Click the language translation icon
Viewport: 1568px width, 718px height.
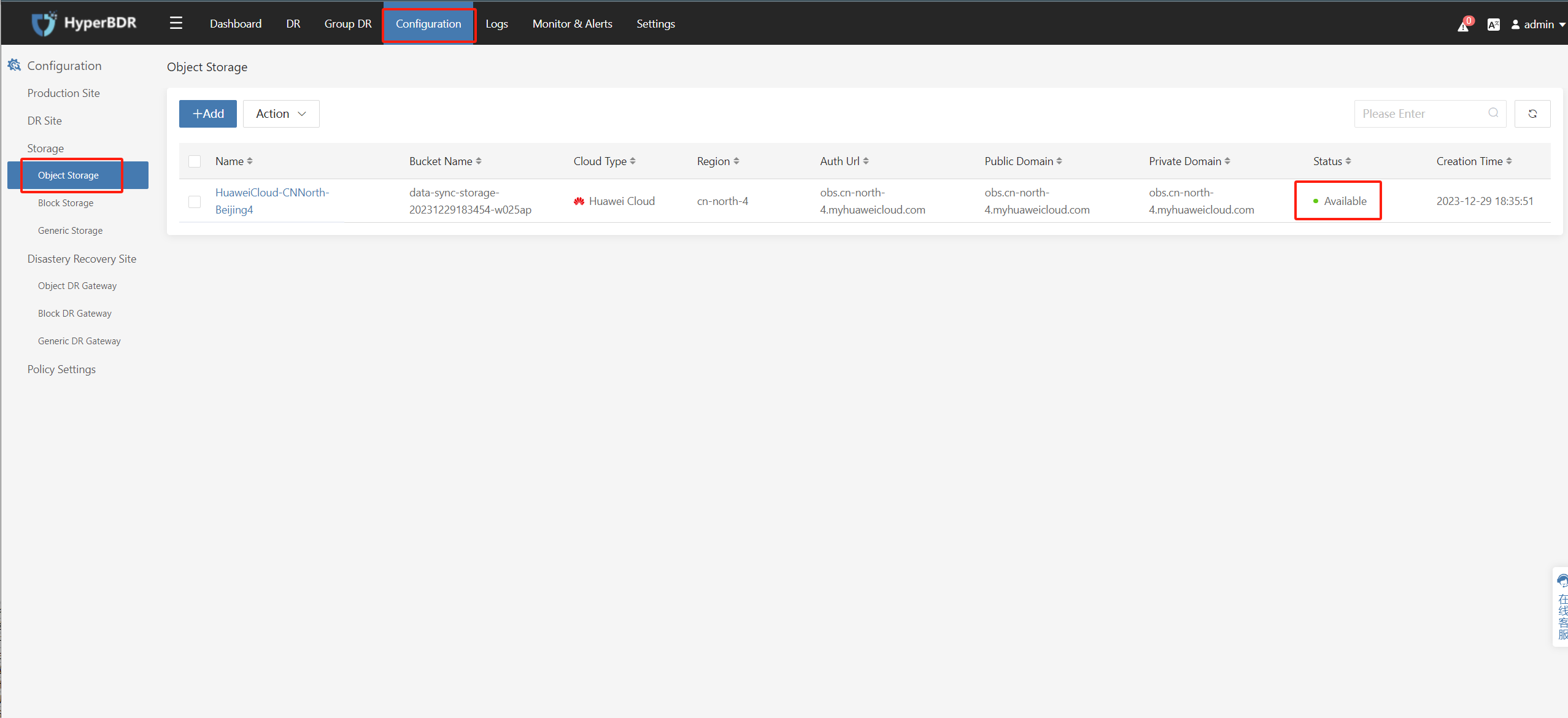(x=1494, y=25)
